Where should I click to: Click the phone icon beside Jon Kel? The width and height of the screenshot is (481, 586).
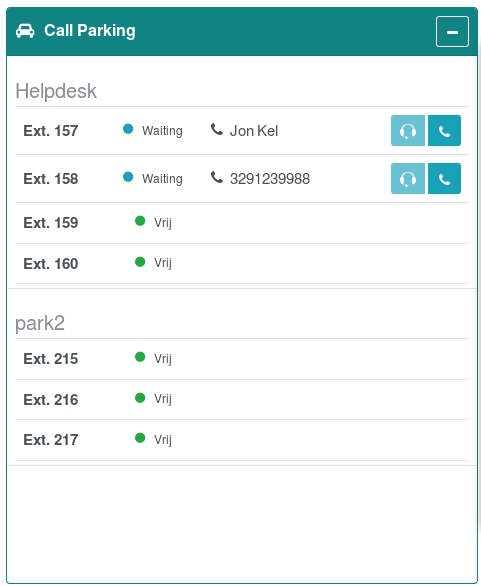217,129
